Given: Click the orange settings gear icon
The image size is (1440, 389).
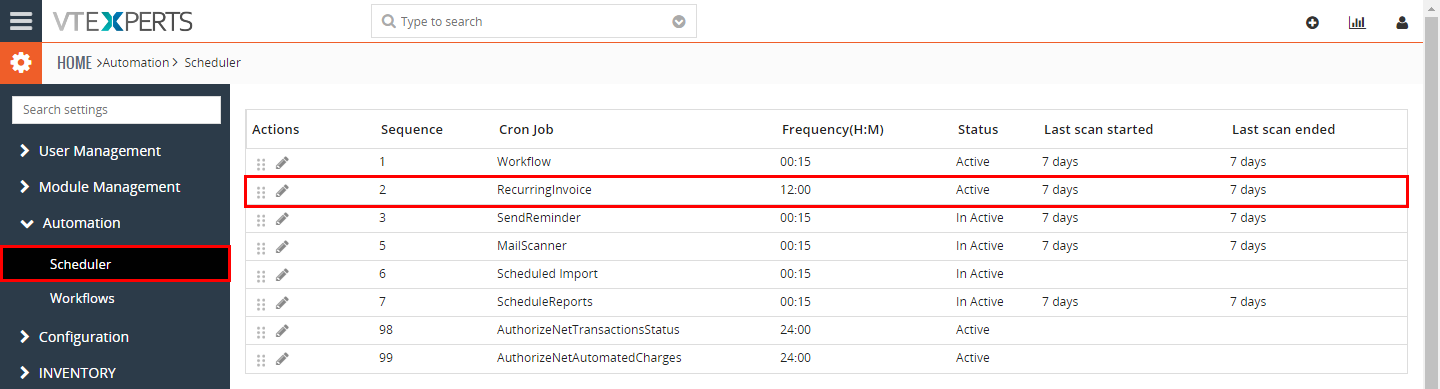Looking at the screenshot, I should (x=21, y=63).
